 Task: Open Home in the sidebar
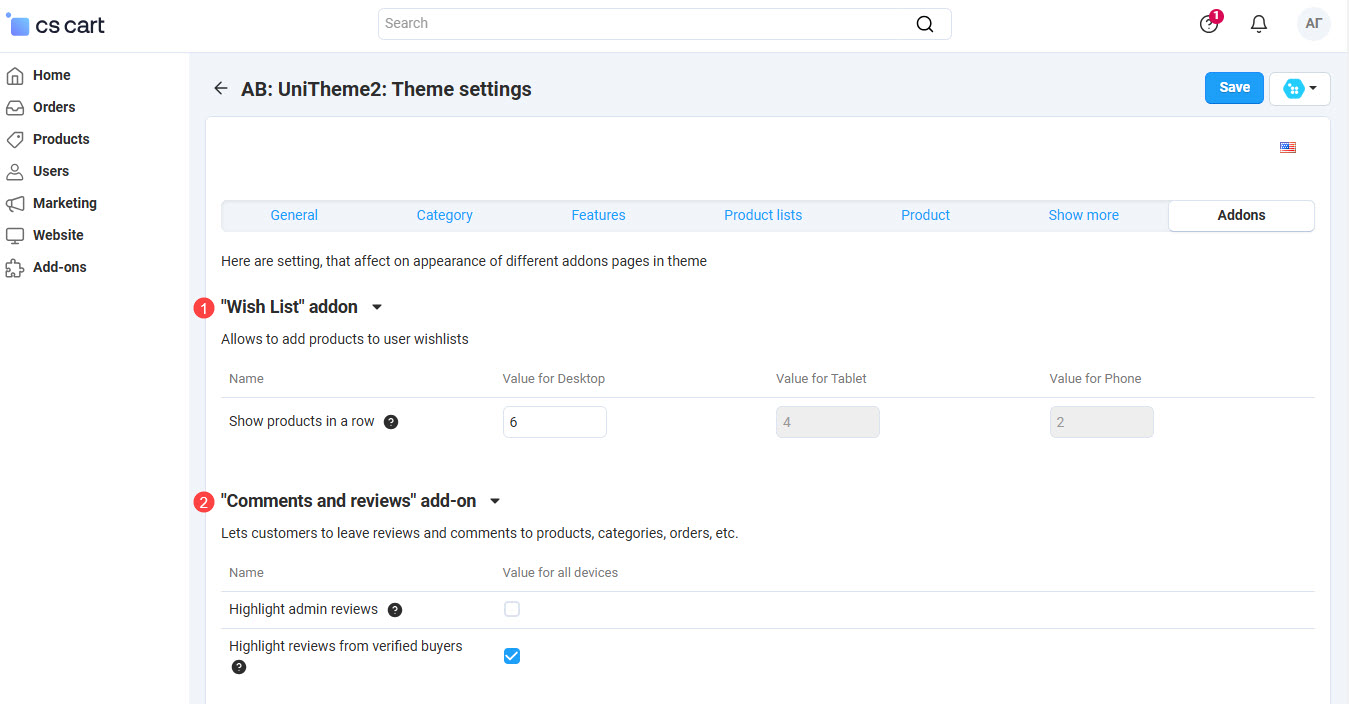click(x=52, y=75)
